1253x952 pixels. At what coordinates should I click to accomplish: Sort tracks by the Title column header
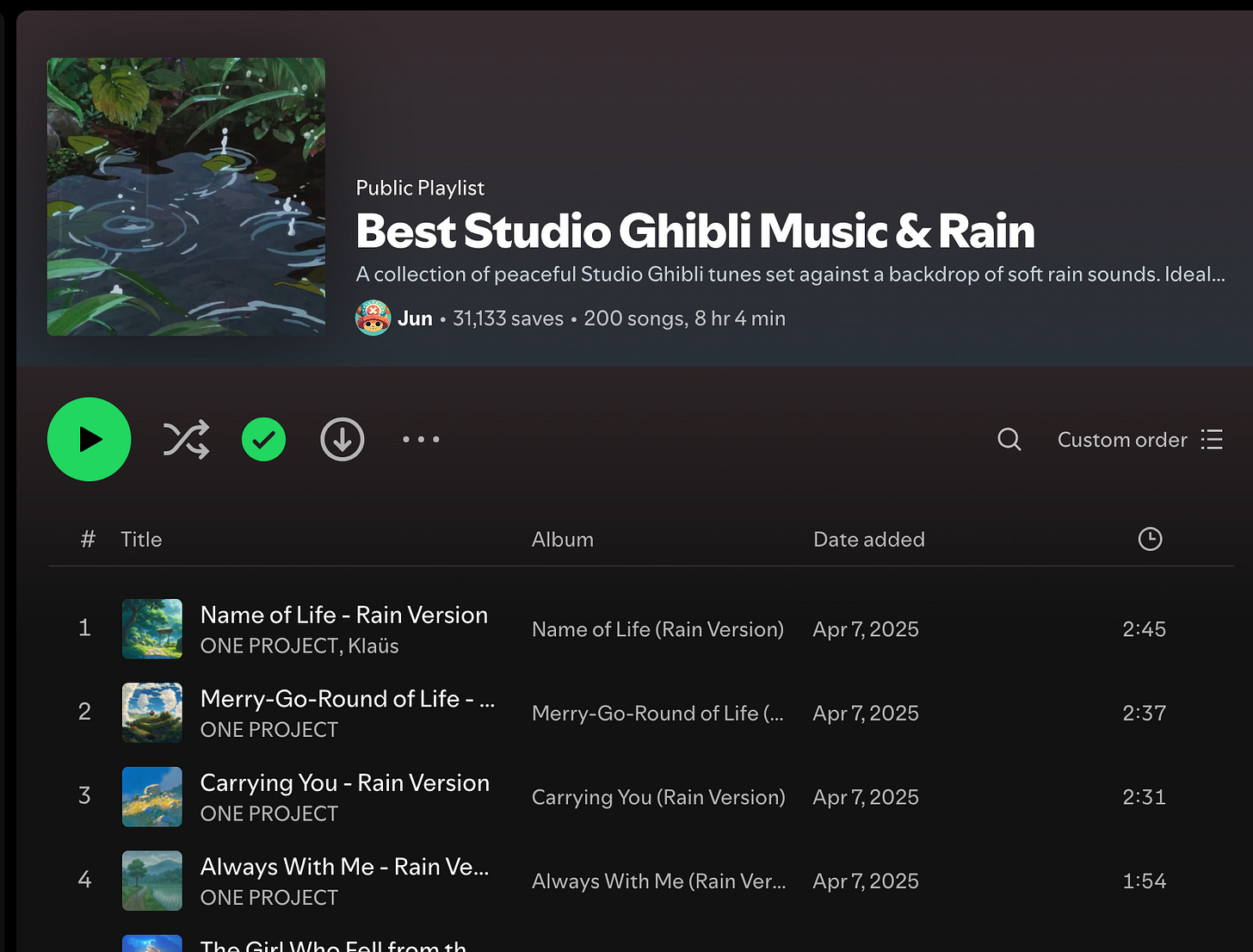[141, 540]
